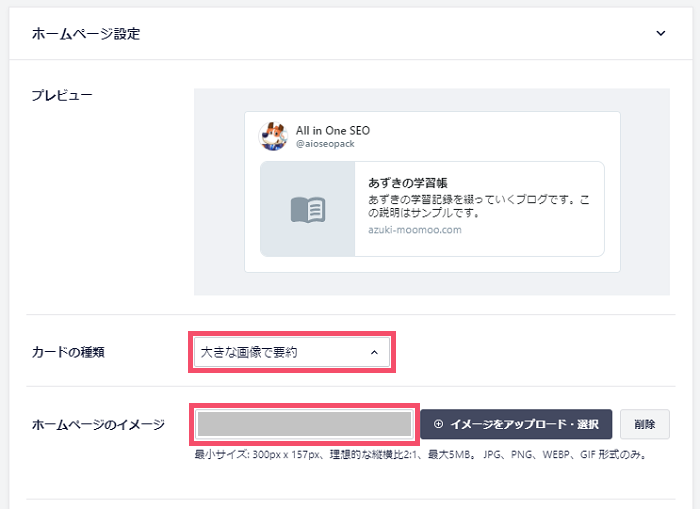The image size is (700, 509).
Task: Open the カードの種類 dropdown
Action: [292, 352]
